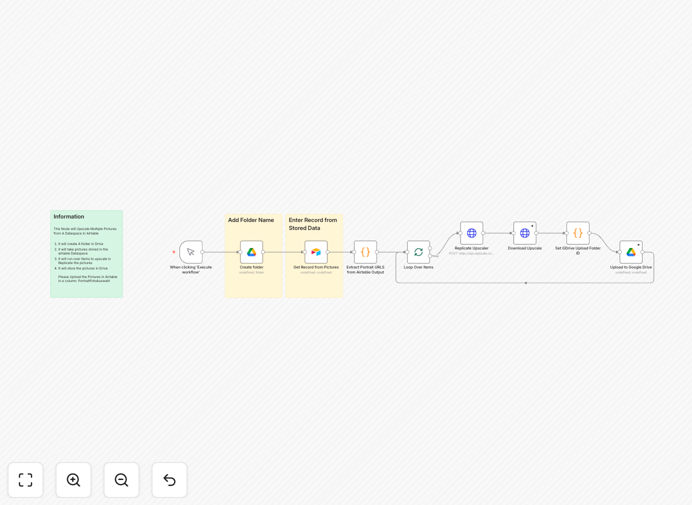Image resolution: width=692 pixels, height=505 pixels.
Task: Select the Add Folder Name sticky note heading
Action: pos(251,220)
